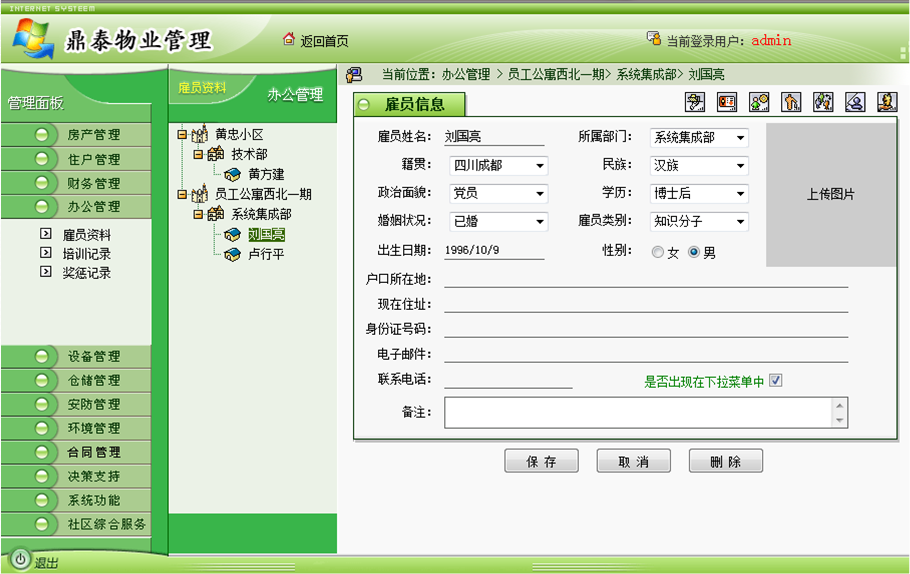Click the home icon beside 返回首页
Screen dimensions: 910x574
click(289, 40)
